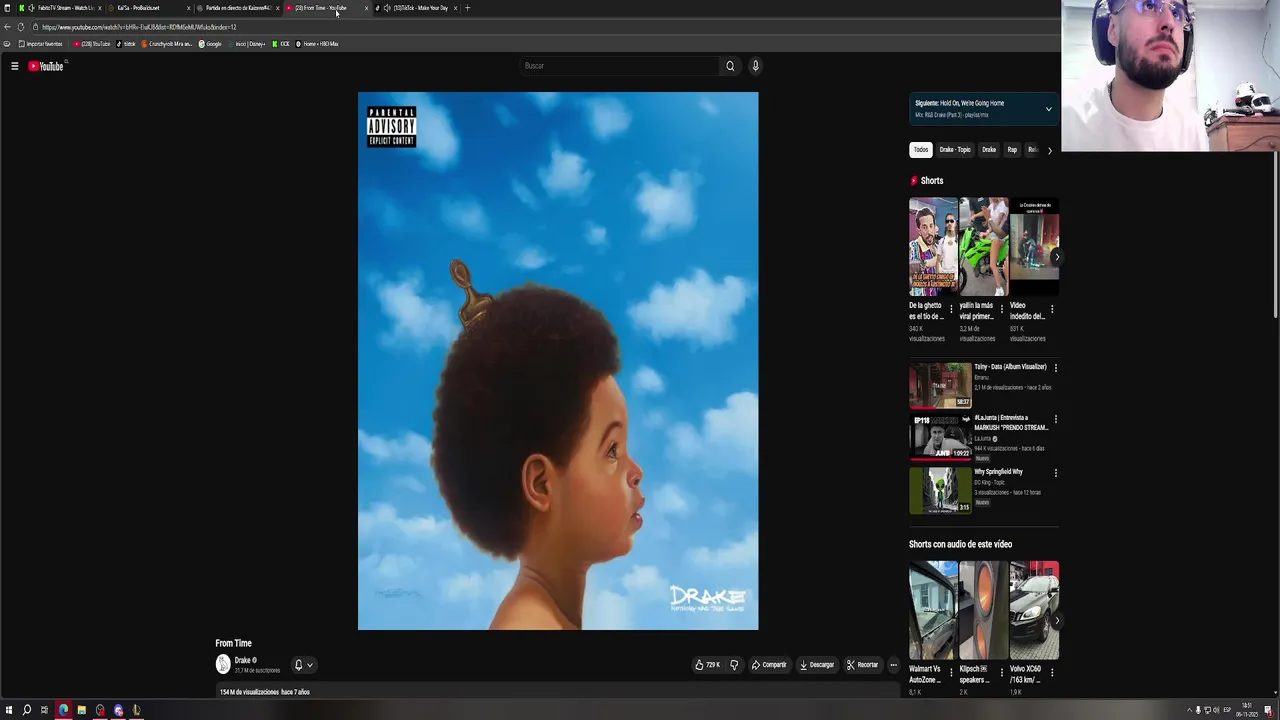Open the Drake channel avatar
The height and width of the screenshot is (720, 1280).
(x=223, y=664)
